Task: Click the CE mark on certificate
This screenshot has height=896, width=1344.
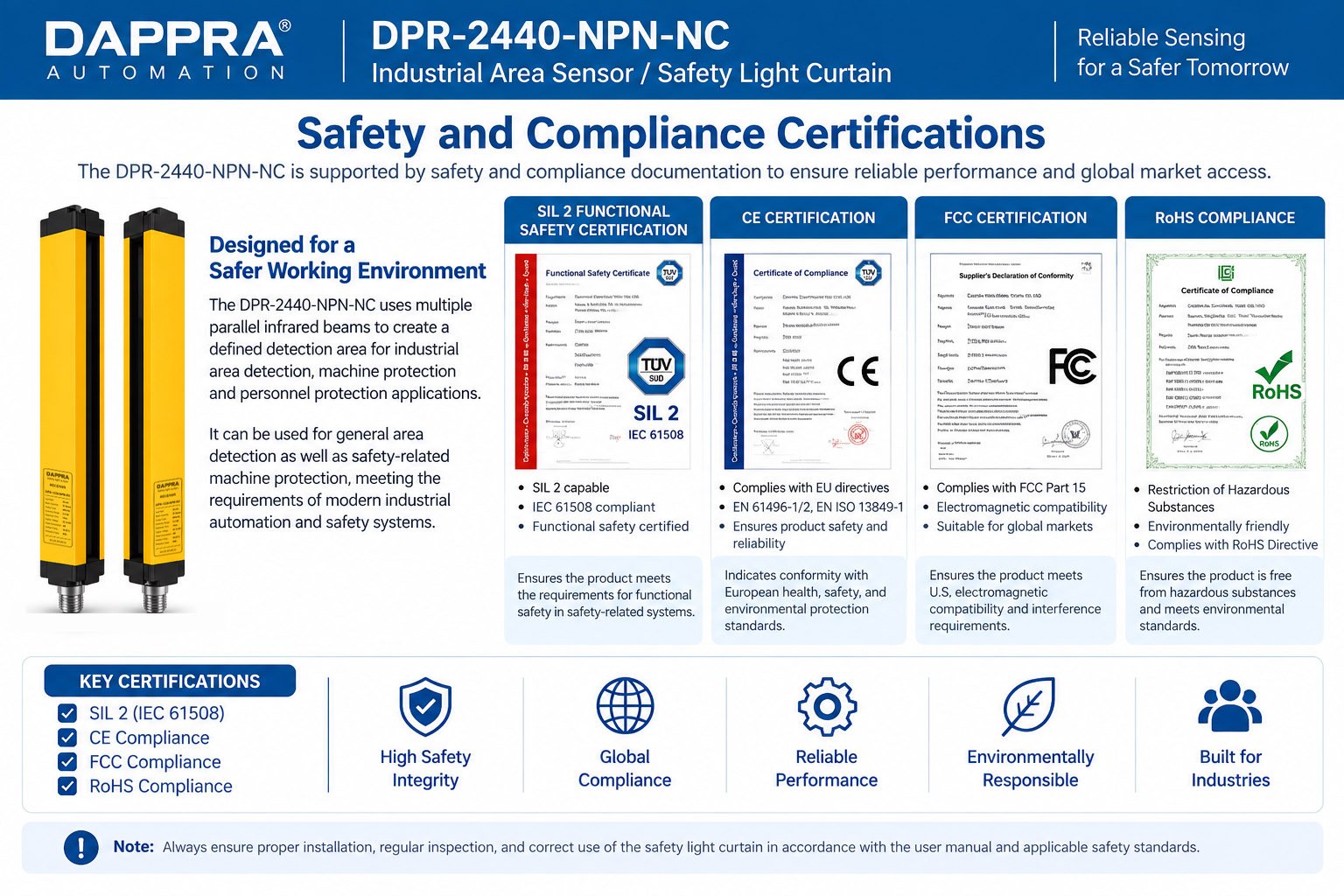Action: point(857,372)
